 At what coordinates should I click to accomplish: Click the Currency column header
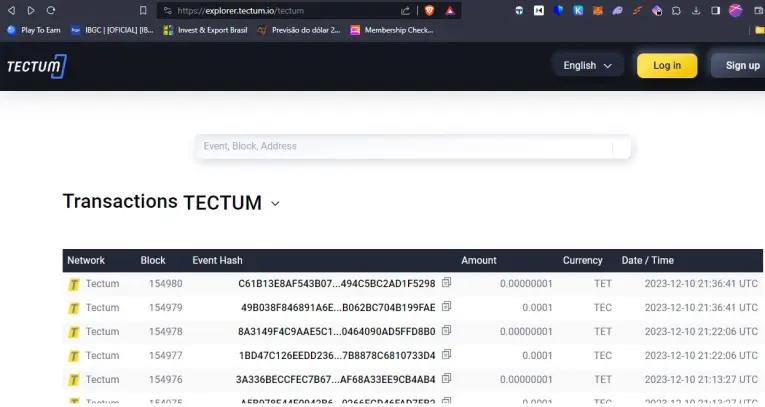pos(583,261)
